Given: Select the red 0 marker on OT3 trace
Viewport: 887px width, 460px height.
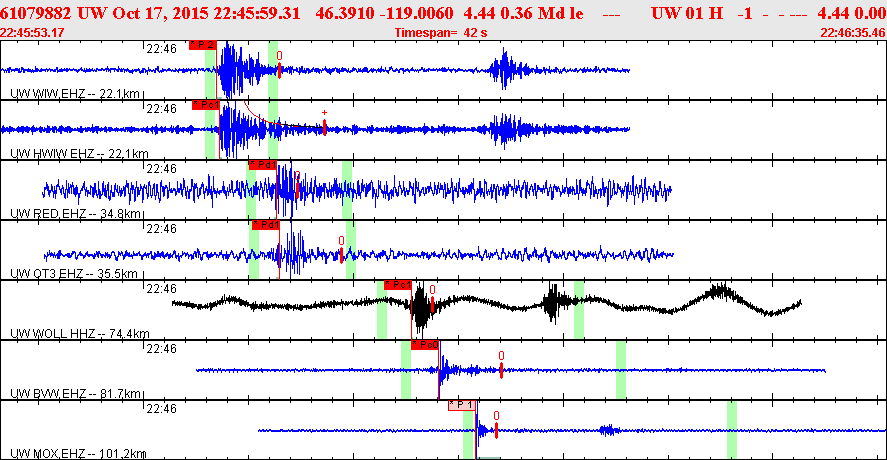Looking at the screenshot, I should pyautogui.click(x=341, y=250).
